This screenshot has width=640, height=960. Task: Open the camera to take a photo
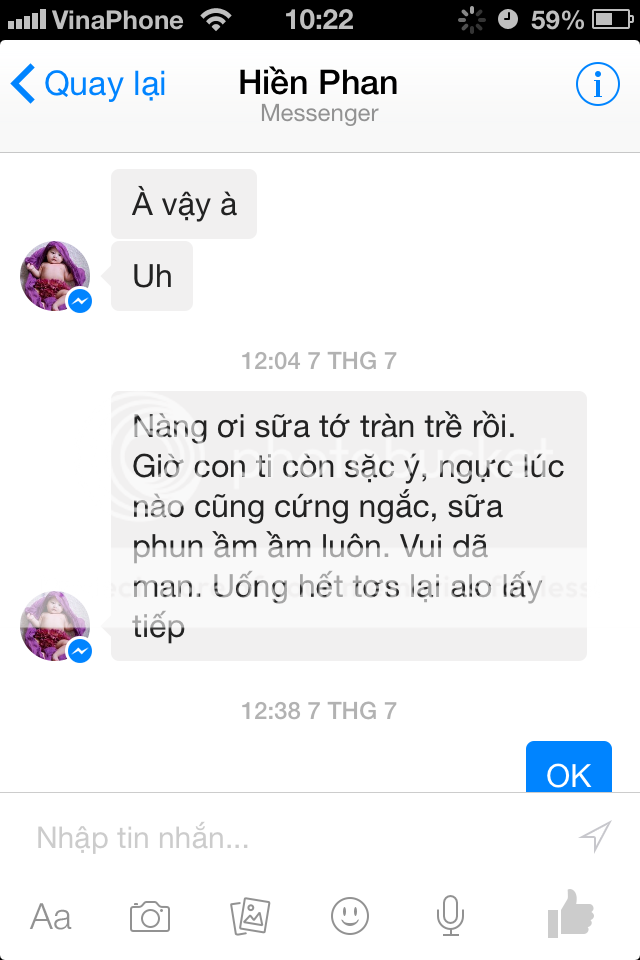click(149, 916)
